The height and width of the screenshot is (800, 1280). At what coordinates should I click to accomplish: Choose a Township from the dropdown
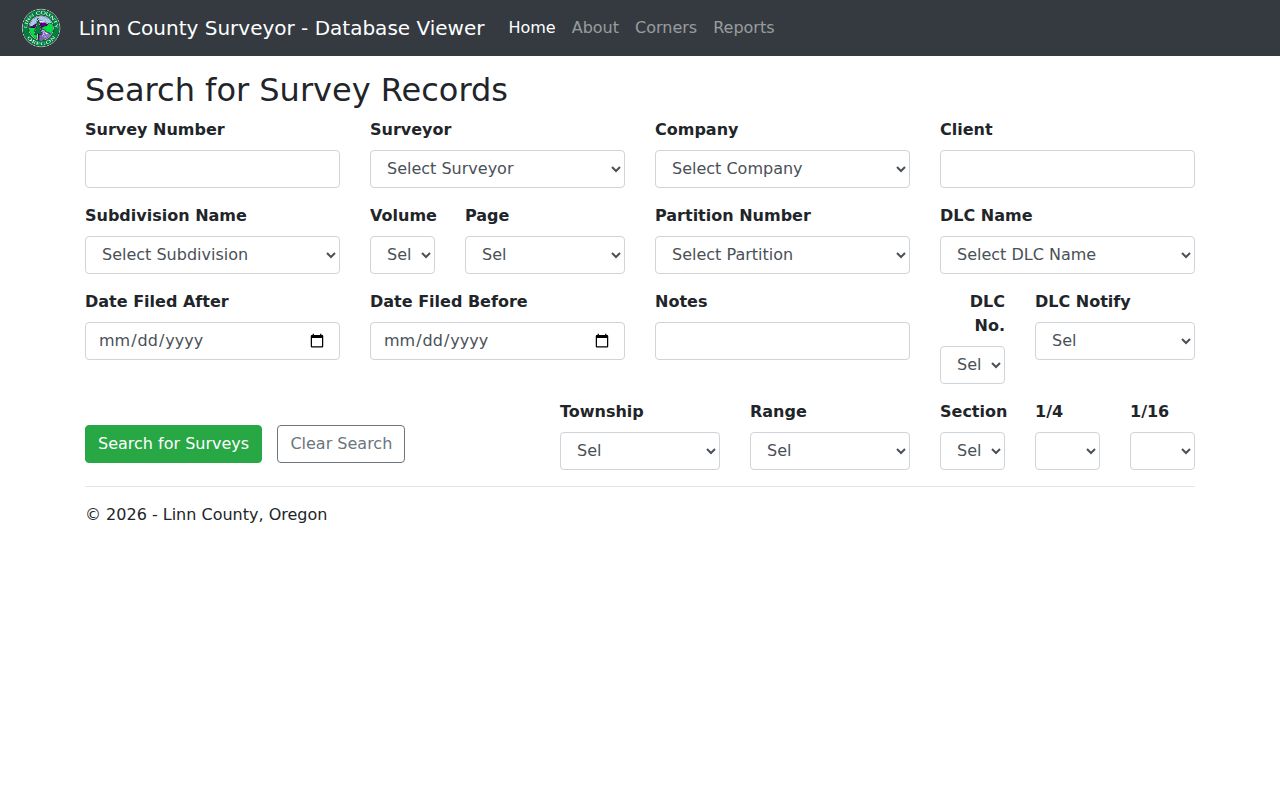point(640,451)
